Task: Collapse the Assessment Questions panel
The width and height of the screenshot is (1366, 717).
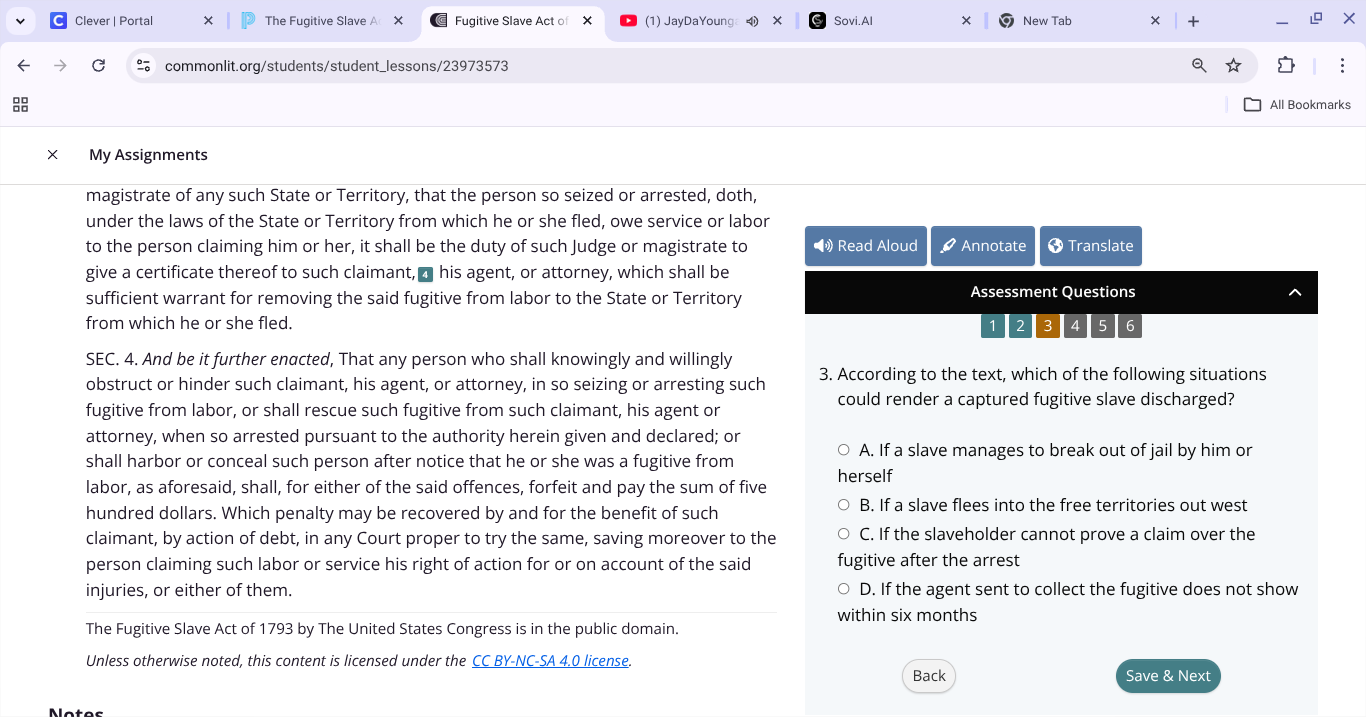Action: pos(1295,292)
